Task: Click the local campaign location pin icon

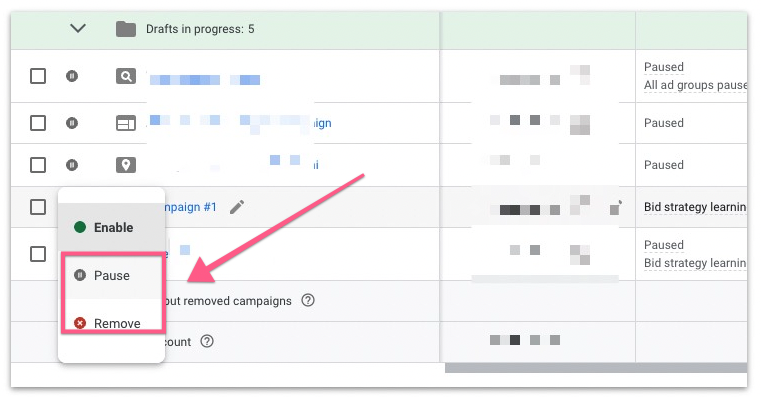Action: pos(126,165)
